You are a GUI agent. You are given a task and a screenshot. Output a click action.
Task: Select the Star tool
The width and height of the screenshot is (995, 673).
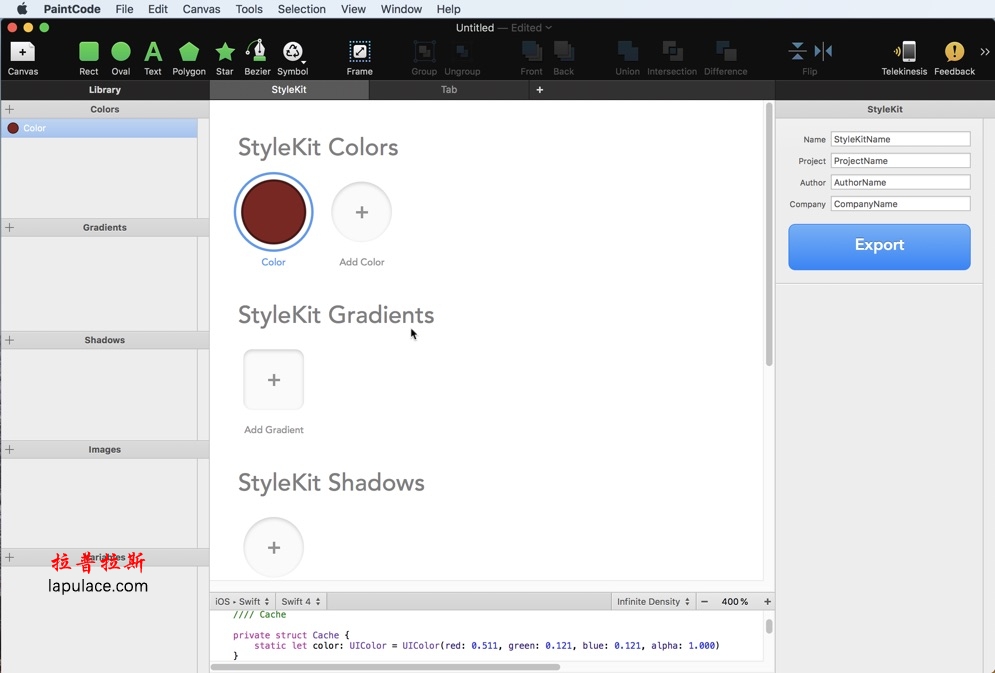point(225,58)
